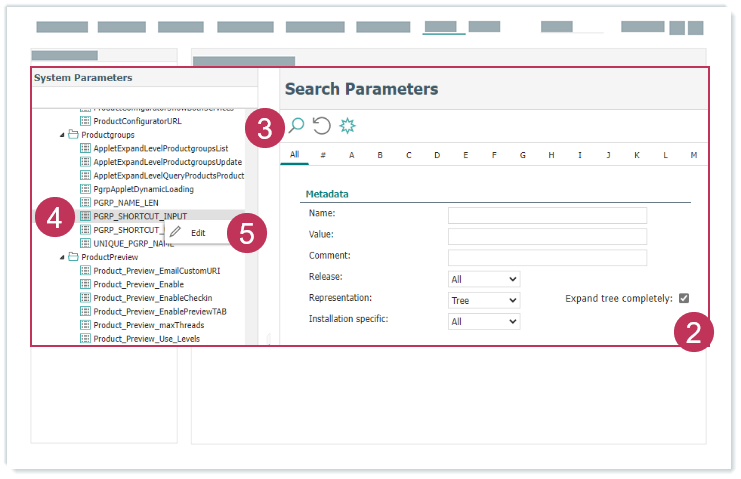Collapse the Productgroups tree node
Screen dimensions: 741x479
(x=61, y=134)
